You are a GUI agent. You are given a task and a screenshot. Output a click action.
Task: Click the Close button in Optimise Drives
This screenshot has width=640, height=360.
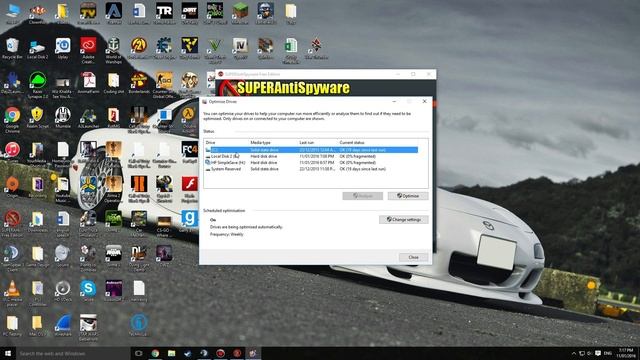[413, 257]
